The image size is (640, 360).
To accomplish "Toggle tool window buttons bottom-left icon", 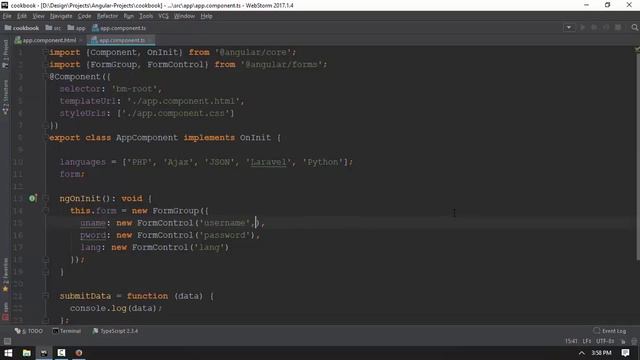I will pyautogui.click(x=7, y=341).
